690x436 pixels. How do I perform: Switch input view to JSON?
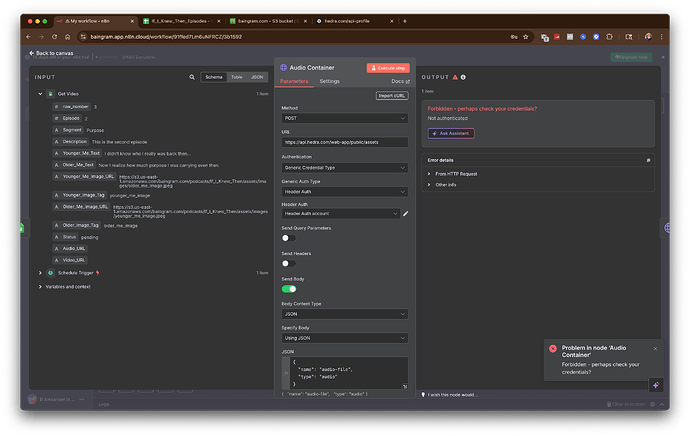[x=257, y=77]
